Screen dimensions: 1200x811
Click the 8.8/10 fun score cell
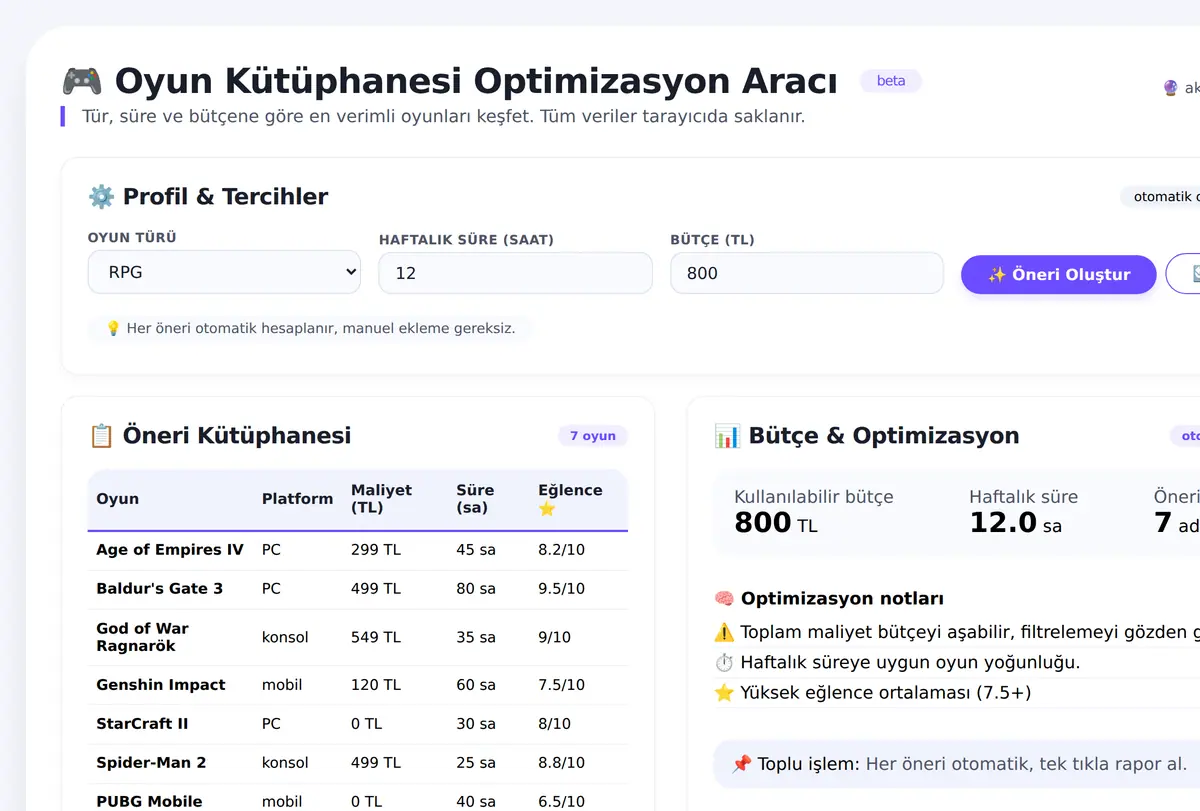click(561, 763)
